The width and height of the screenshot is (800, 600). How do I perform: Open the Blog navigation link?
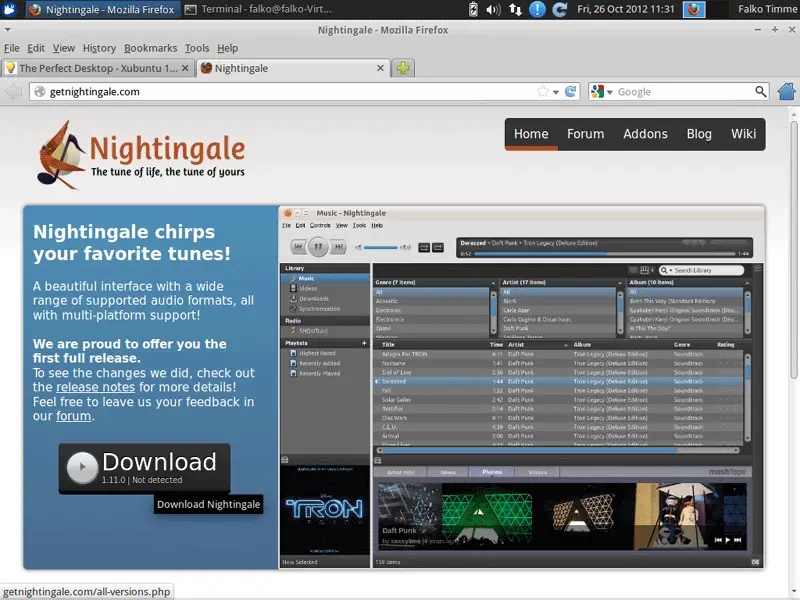tap(699, 134)
